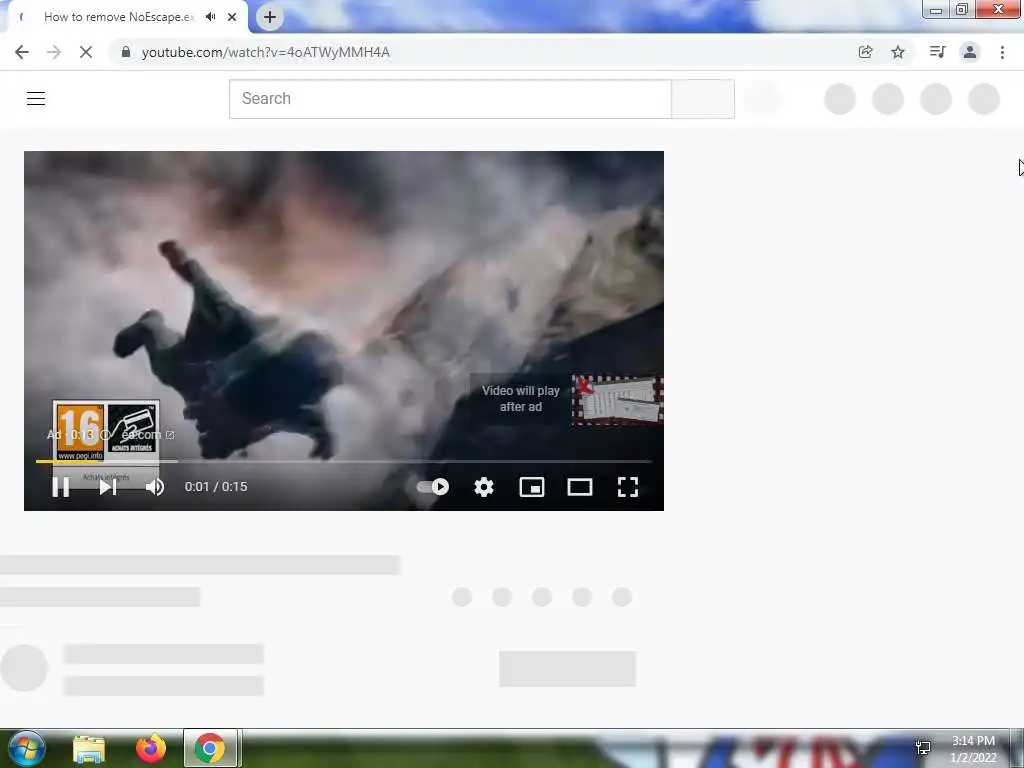
Task: Open Windows Explorer from taskbar
Action: click(89, 748)
